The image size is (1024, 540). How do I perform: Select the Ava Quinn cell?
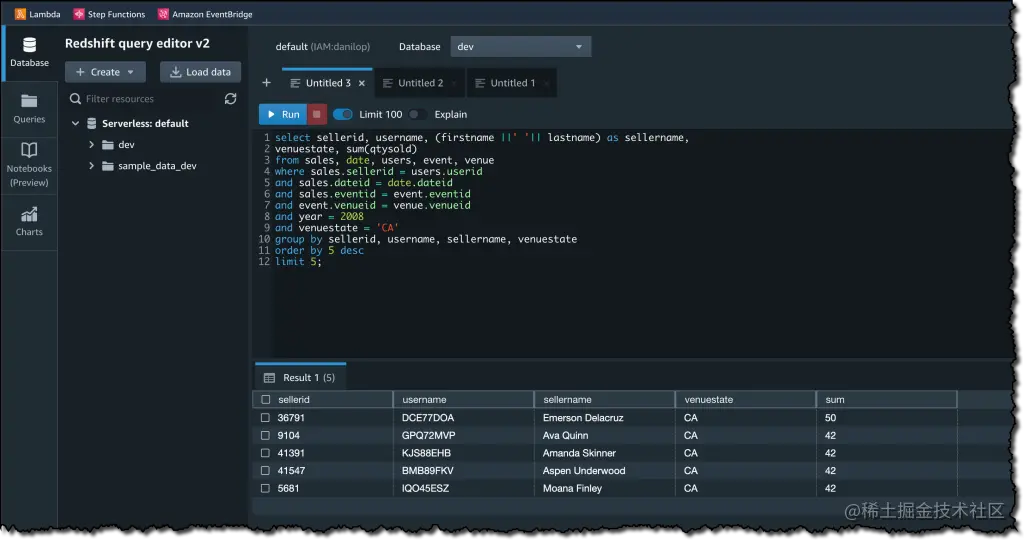pos(605,435)
